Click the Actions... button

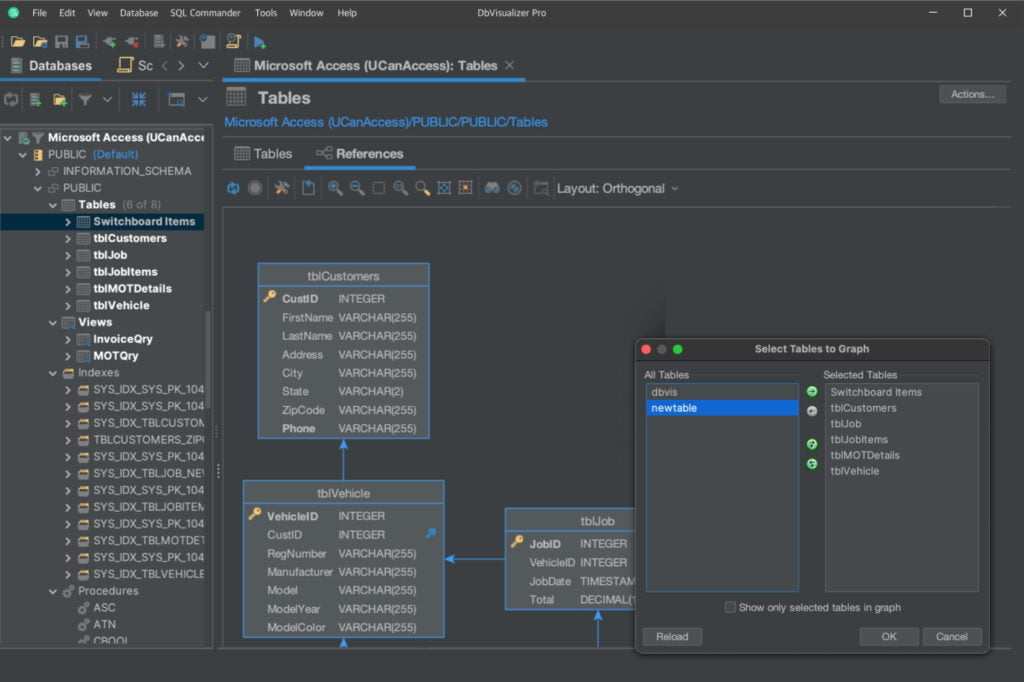[x=972, y=94]
